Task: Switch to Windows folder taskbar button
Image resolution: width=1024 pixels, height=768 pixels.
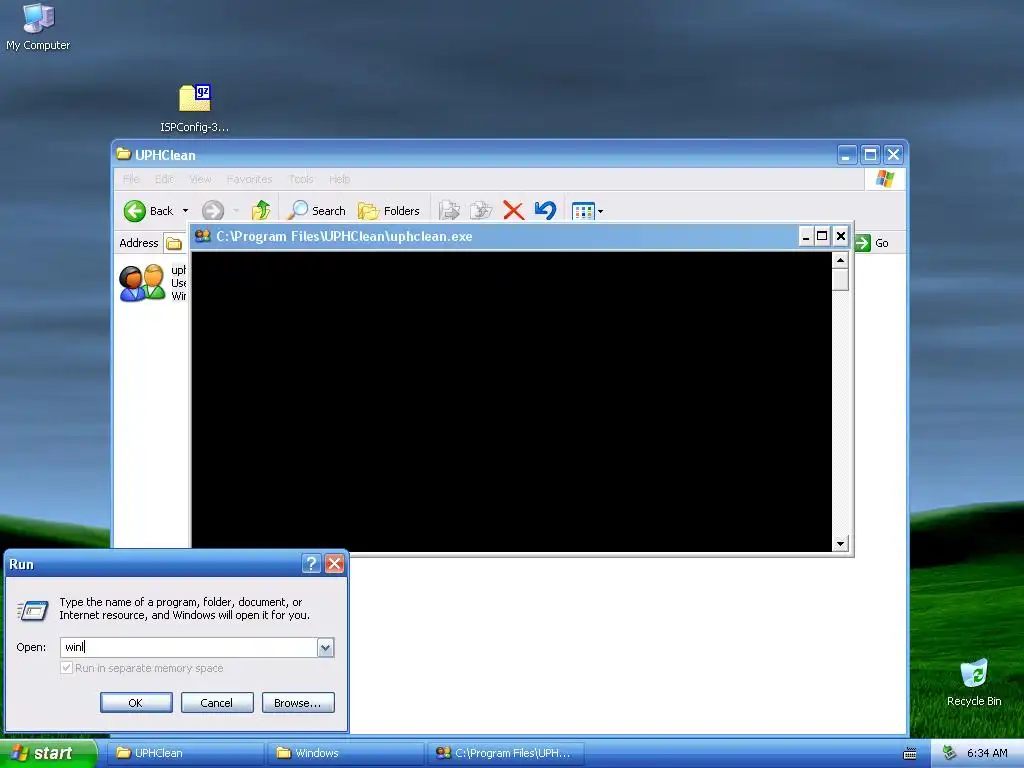Action: click(346, 753)
